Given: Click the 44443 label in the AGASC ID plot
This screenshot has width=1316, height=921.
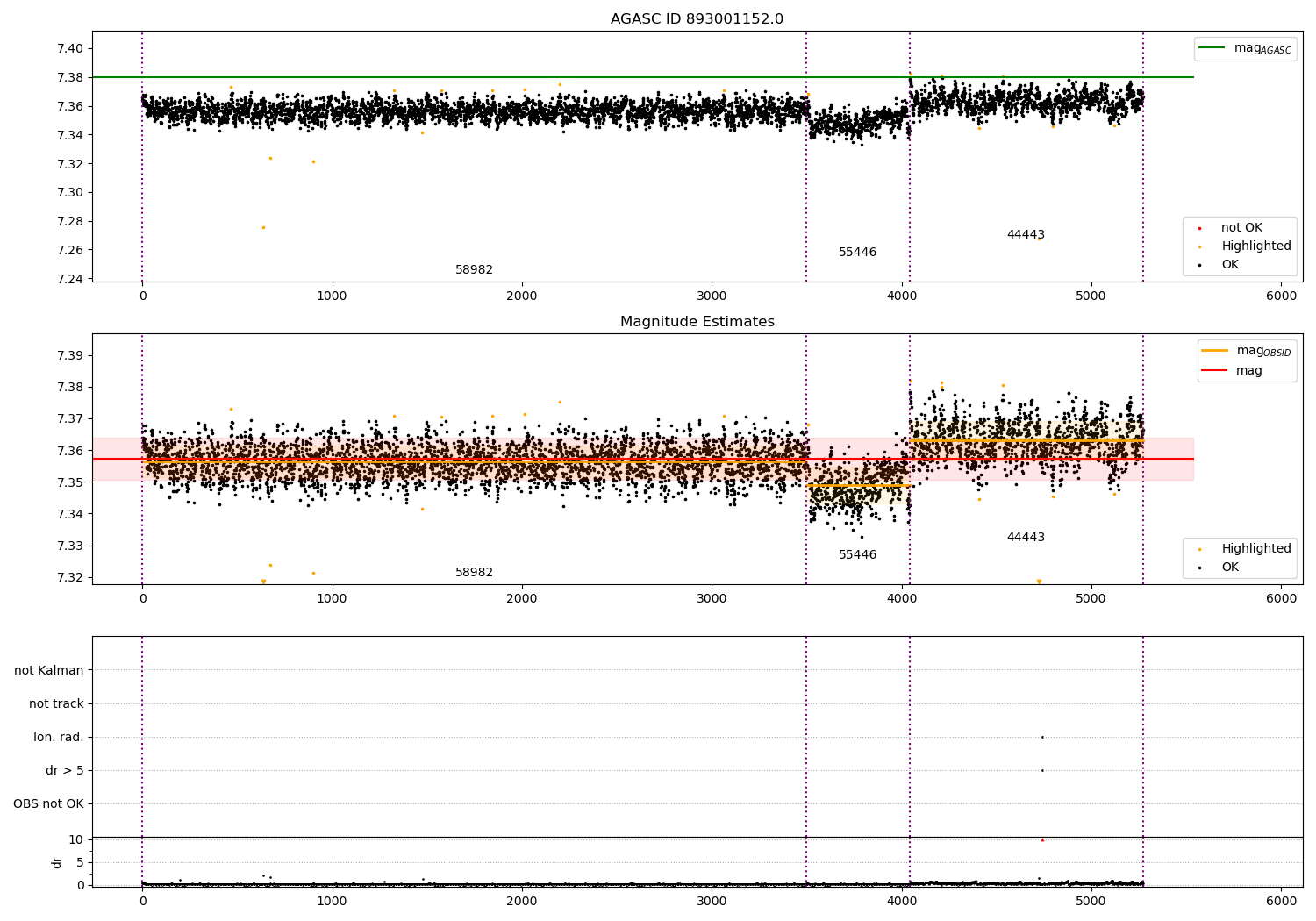Looking at the screenshot, I should click(x=1026, y=235).
